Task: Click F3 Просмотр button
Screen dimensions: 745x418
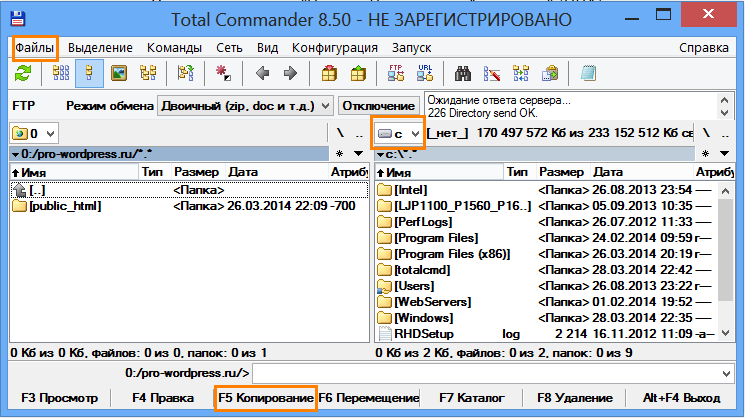Action: coord(60,398)
